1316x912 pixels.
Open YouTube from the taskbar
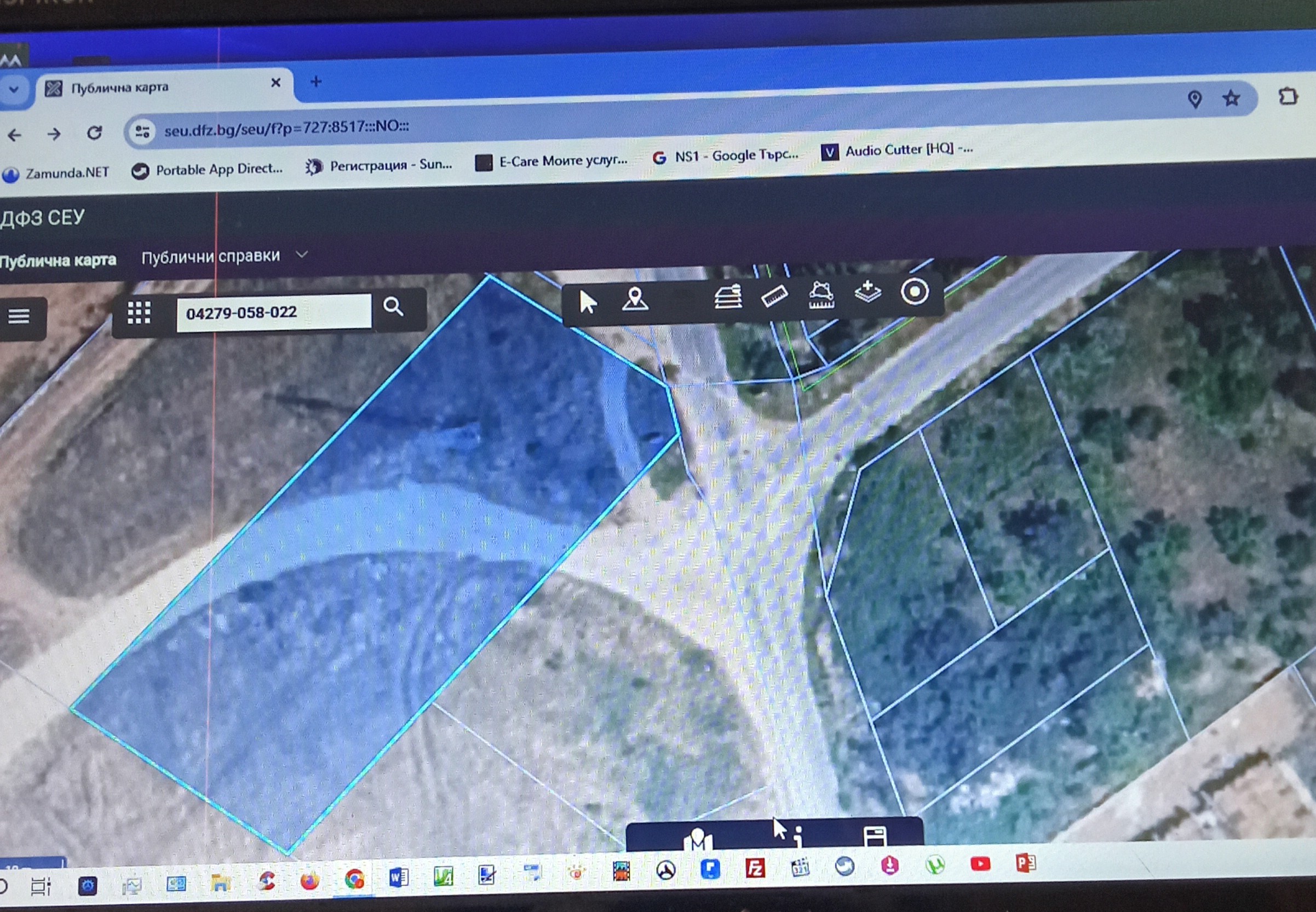980,864
